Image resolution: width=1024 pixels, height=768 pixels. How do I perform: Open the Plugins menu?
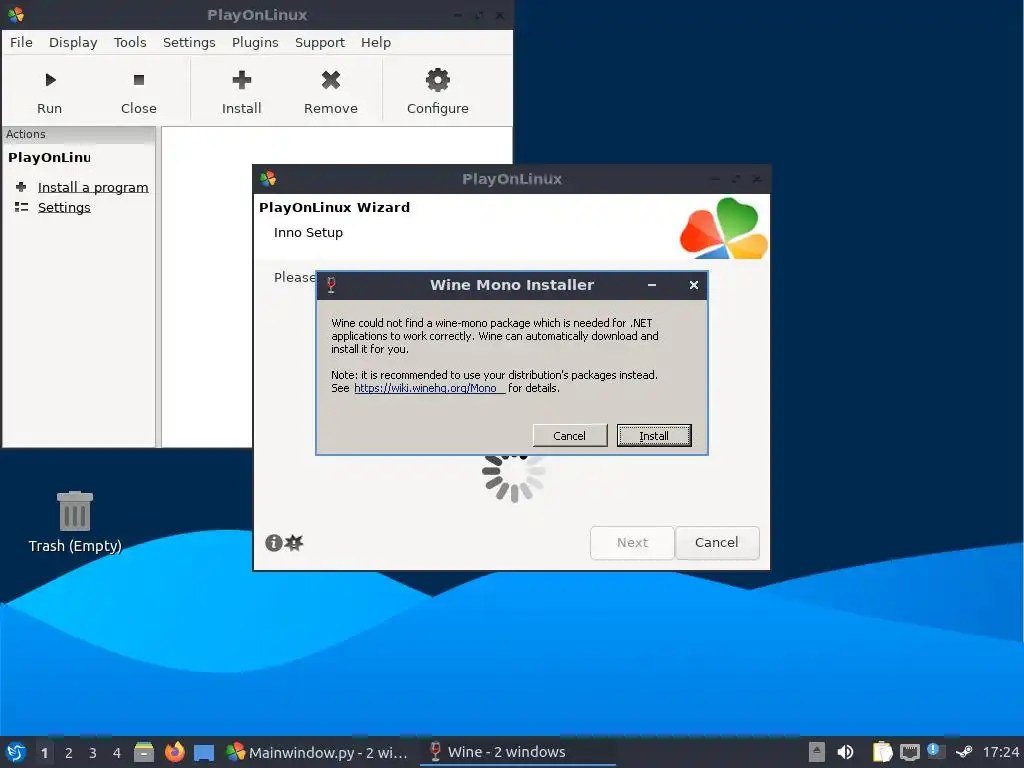click(x=255, y=42)
